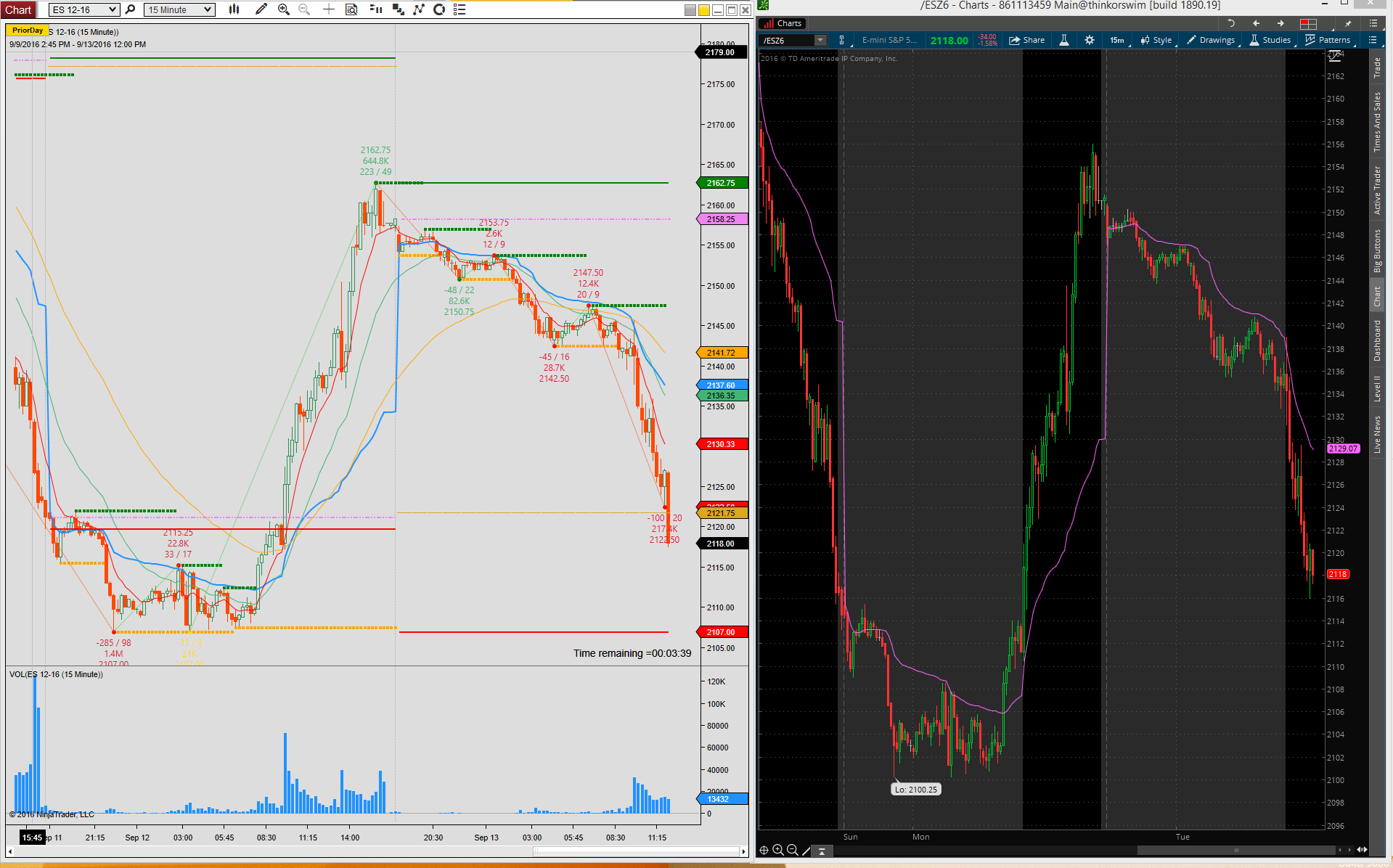Click the pin icon in thinkorswim header
This screenshot has height=868, width=1393.
coord(1348,23)
